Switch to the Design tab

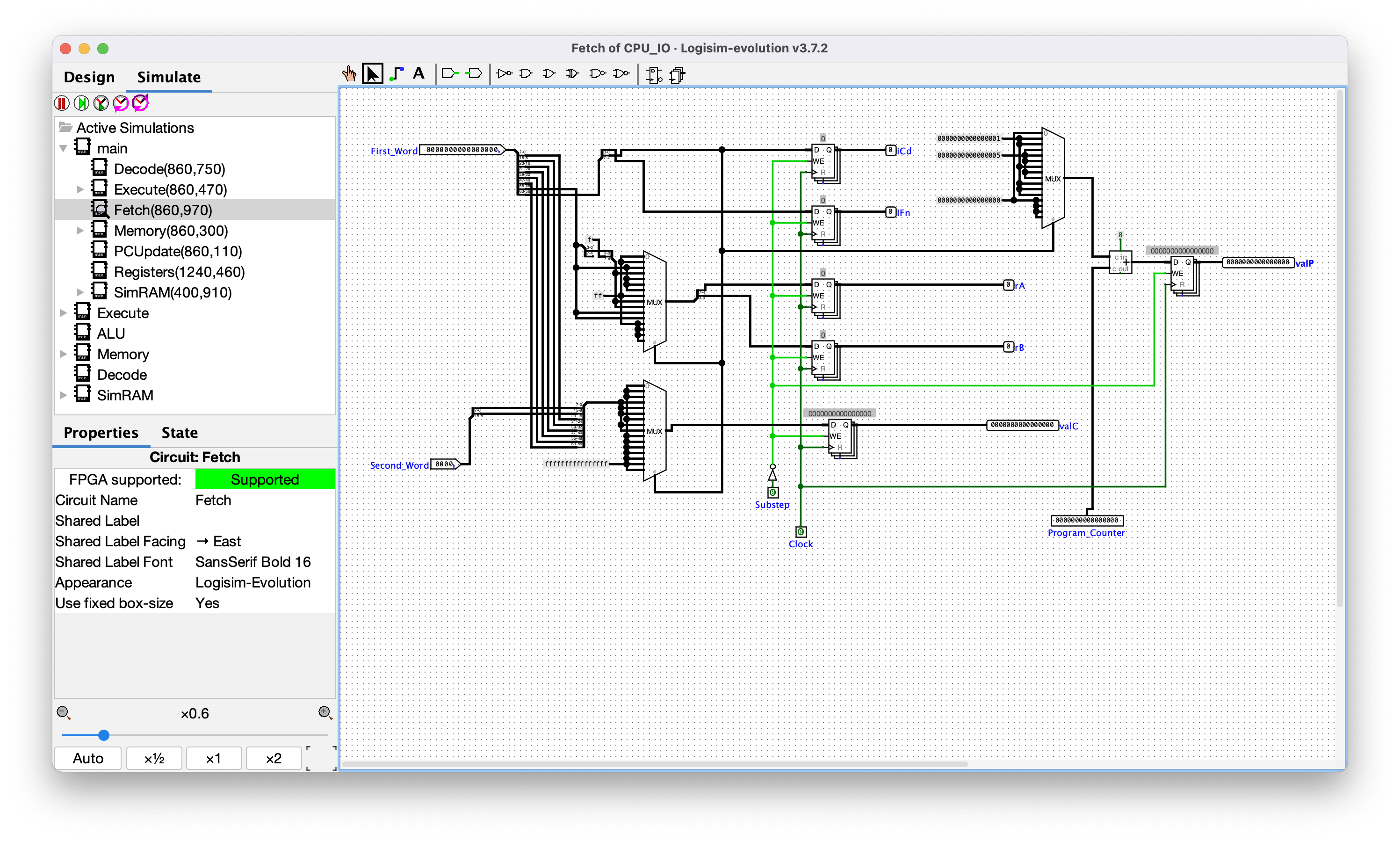click(89, 77)
